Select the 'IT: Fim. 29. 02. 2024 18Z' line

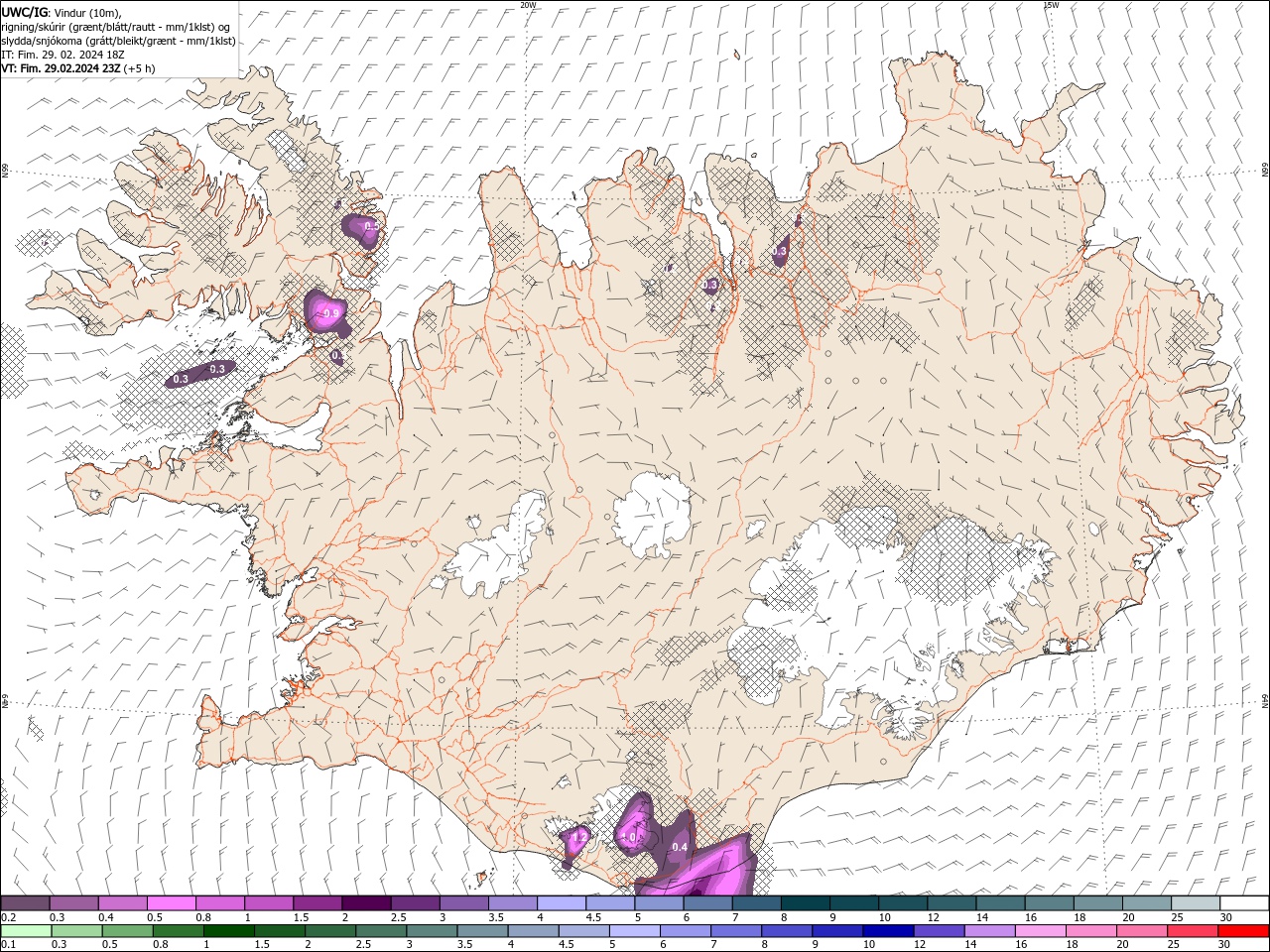pyautogui.click(x=63, y=55)
